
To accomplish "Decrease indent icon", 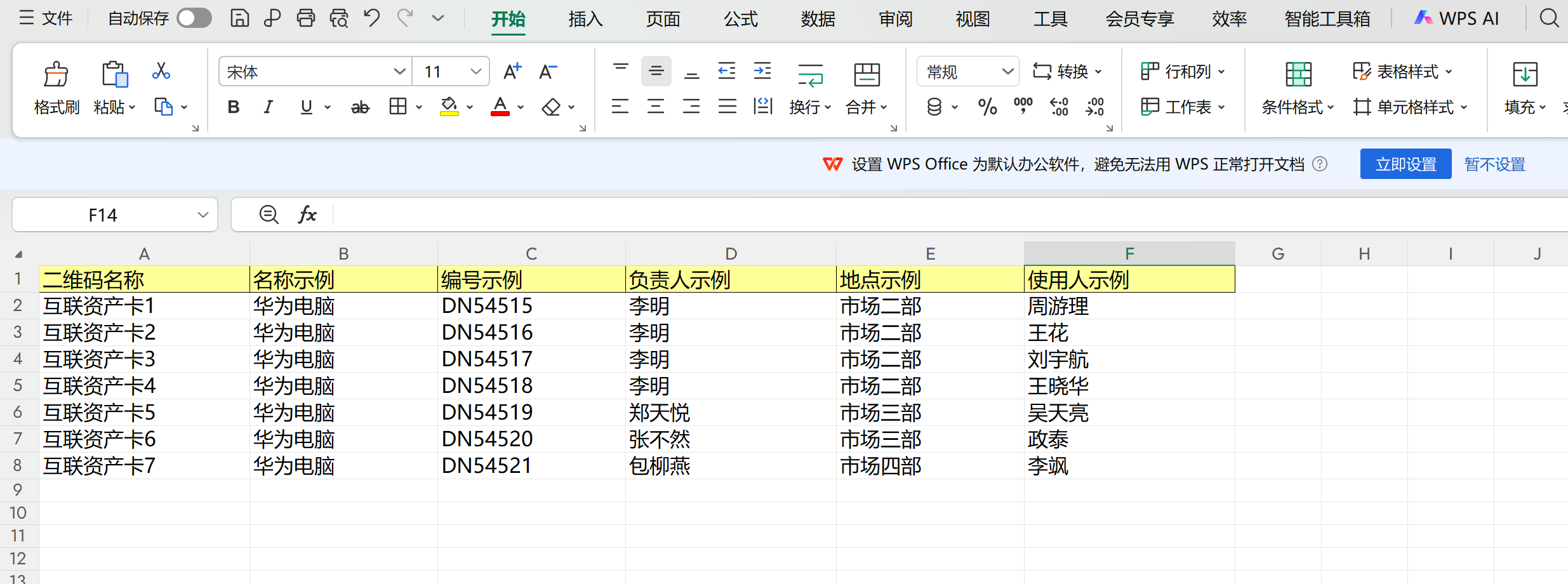I will tap(727, 71).
